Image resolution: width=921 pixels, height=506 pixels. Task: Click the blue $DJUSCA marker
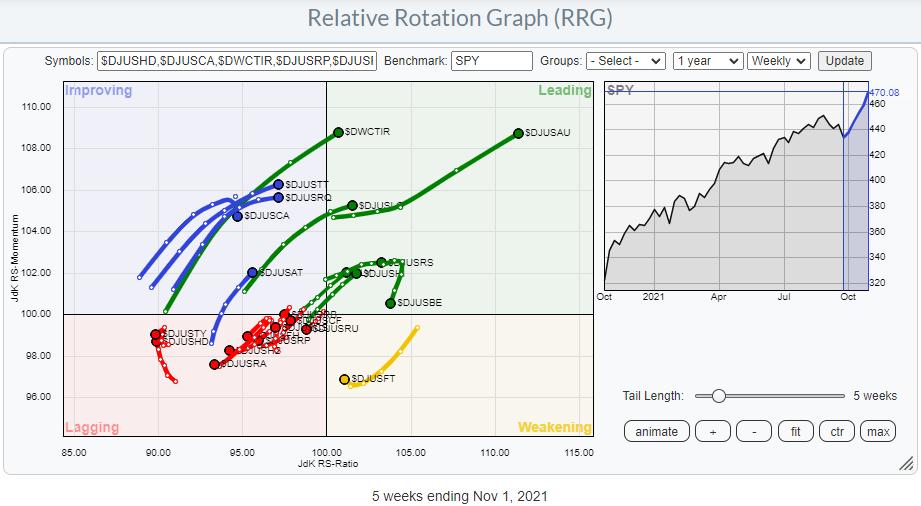tap(237, 216)
